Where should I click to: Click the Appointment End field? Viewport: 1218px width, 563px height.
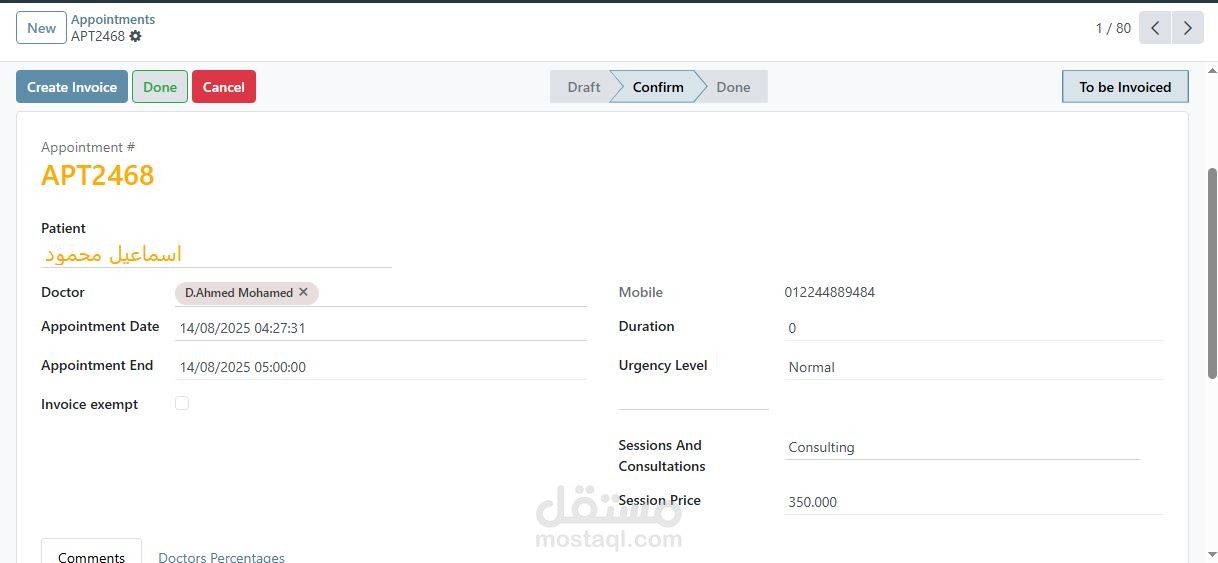tap(380, 367)
